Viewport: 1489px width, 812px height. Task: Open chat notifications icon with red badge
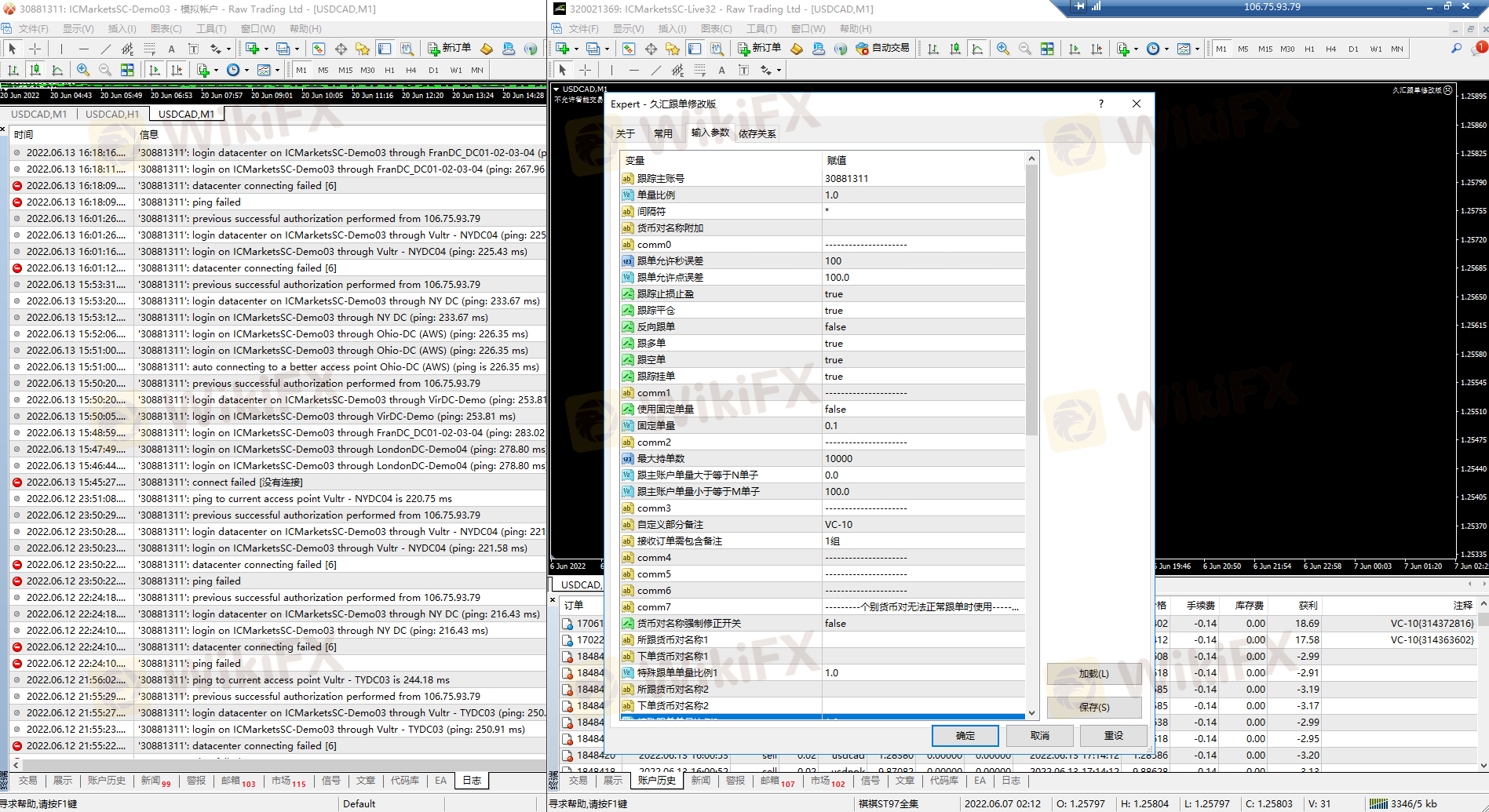pos(1479,49)
